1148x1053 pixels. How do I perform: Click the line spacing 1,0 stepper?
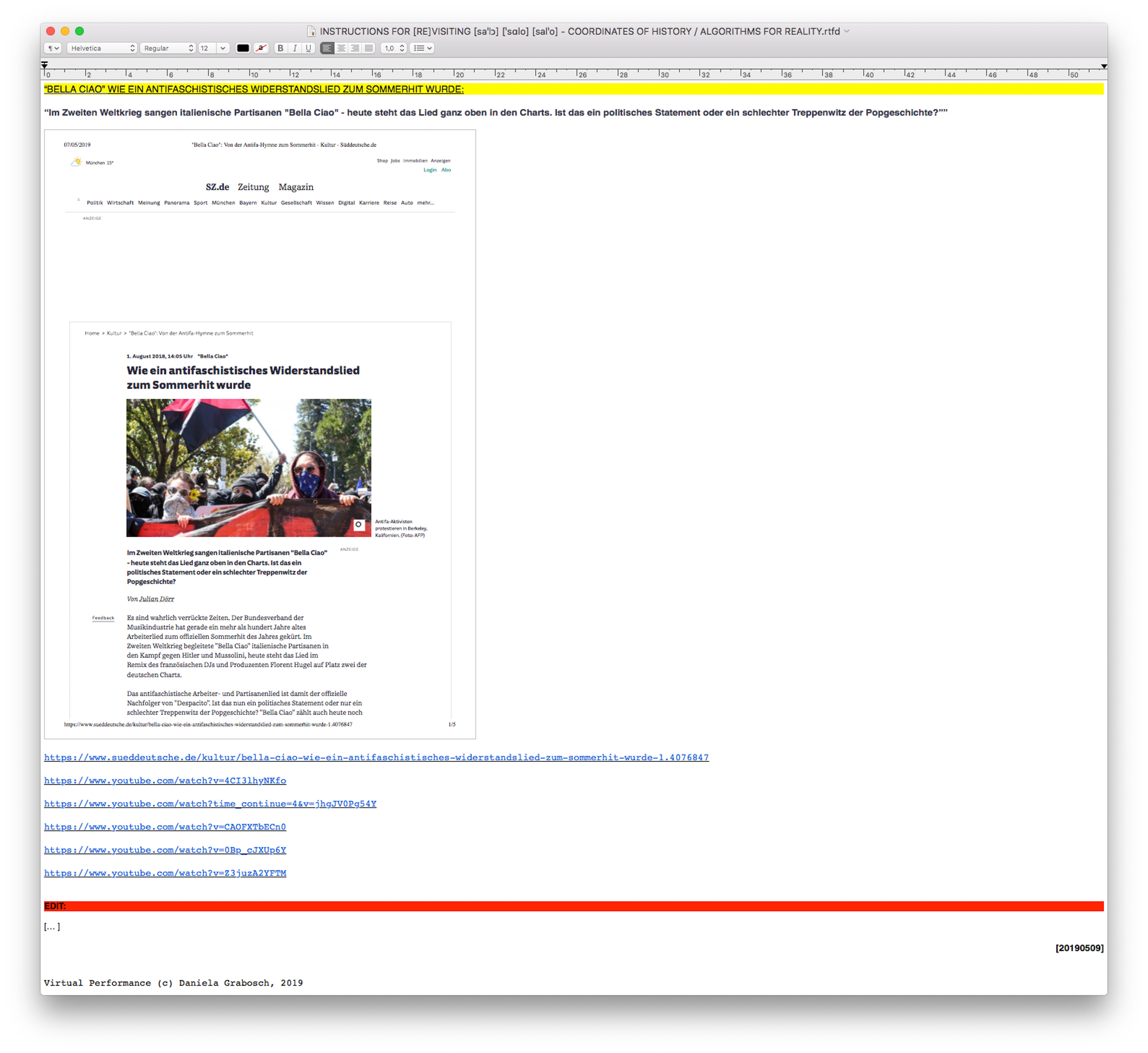click(x=401, y=48)
